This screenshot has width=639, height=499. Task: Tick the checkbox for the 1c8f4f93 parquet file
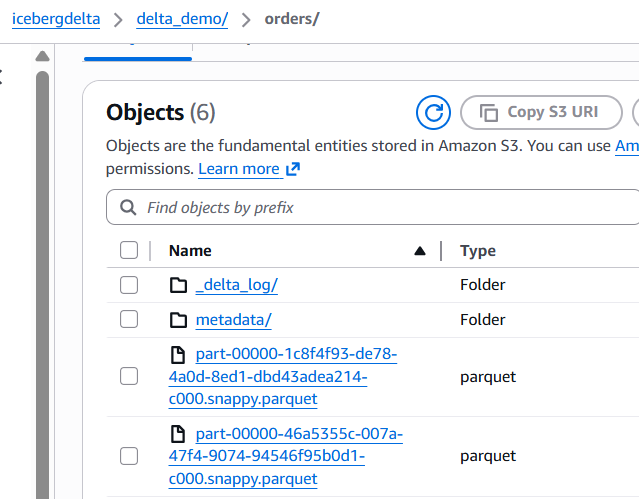(129, 377)
